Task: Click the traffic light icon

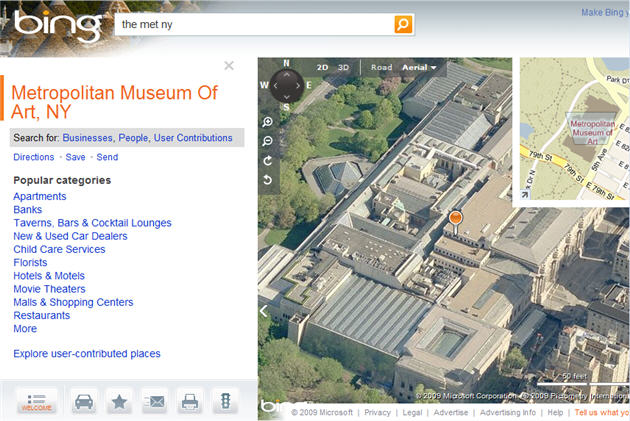Action: (225, 402)
